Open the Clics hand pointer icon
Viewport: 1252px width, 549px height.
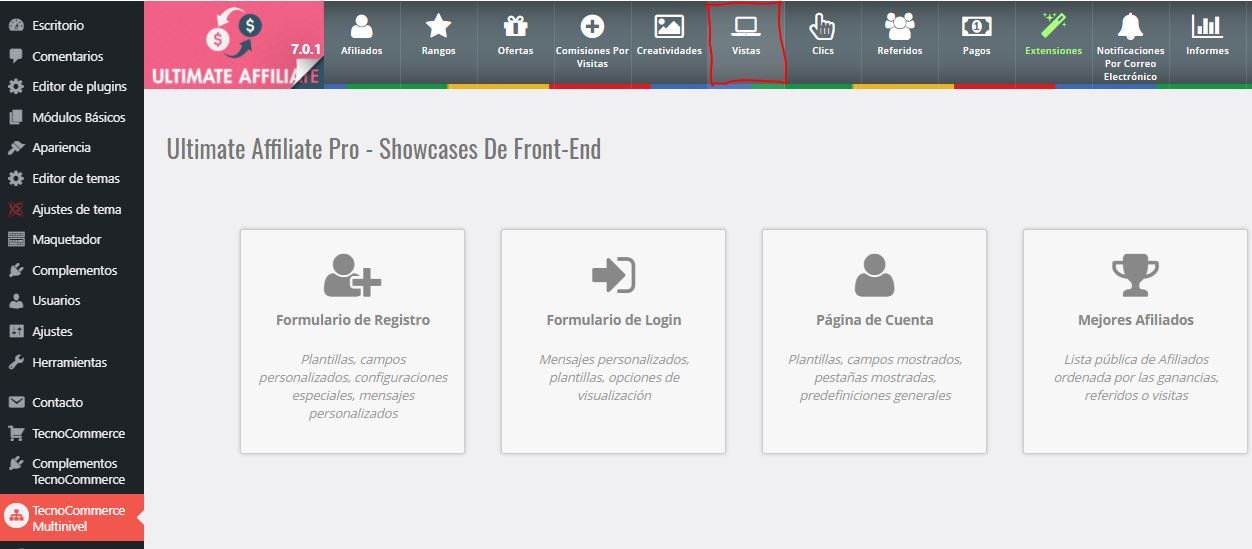pyautogui.click(x=822, y=27)
